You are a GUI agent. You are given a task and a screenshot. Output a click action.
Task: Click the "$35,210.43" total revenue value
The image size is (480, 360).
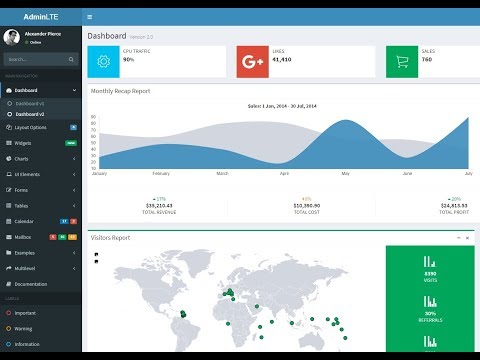159,206
